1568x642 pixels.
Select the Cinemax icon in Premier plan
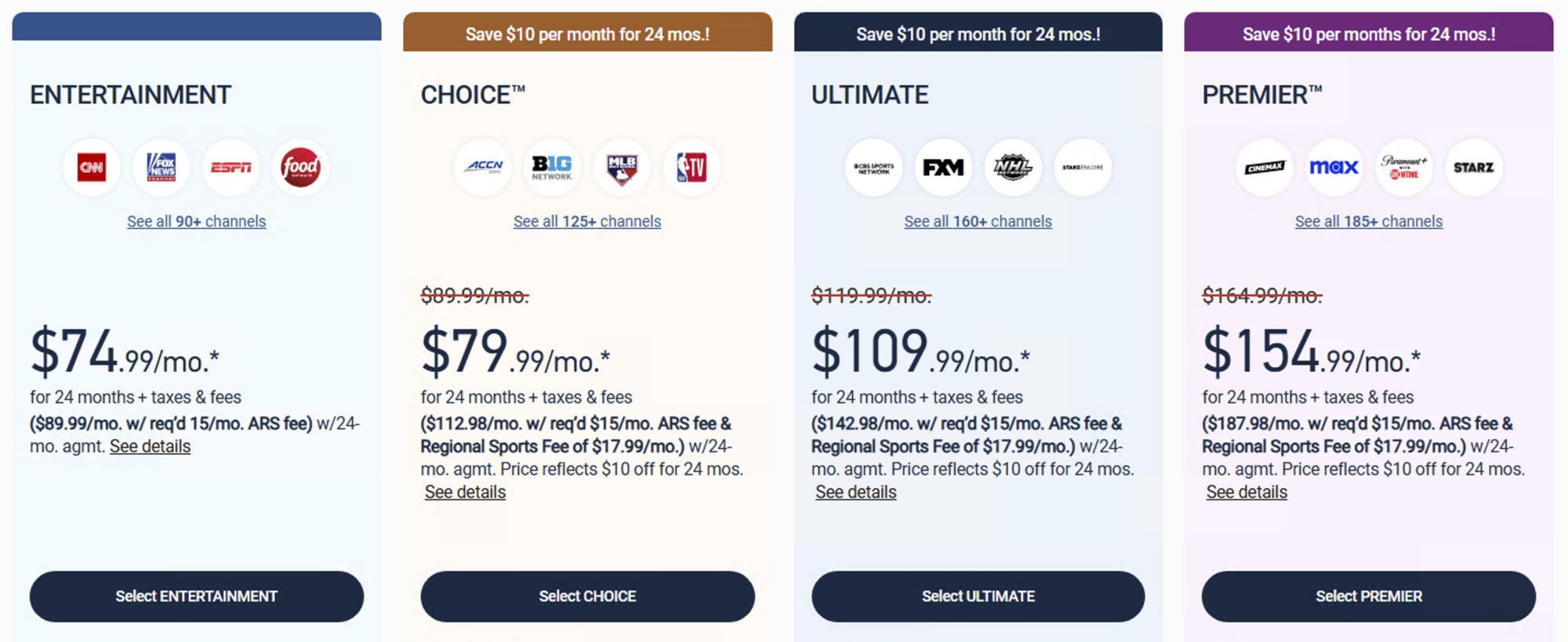click(1265, 167)
